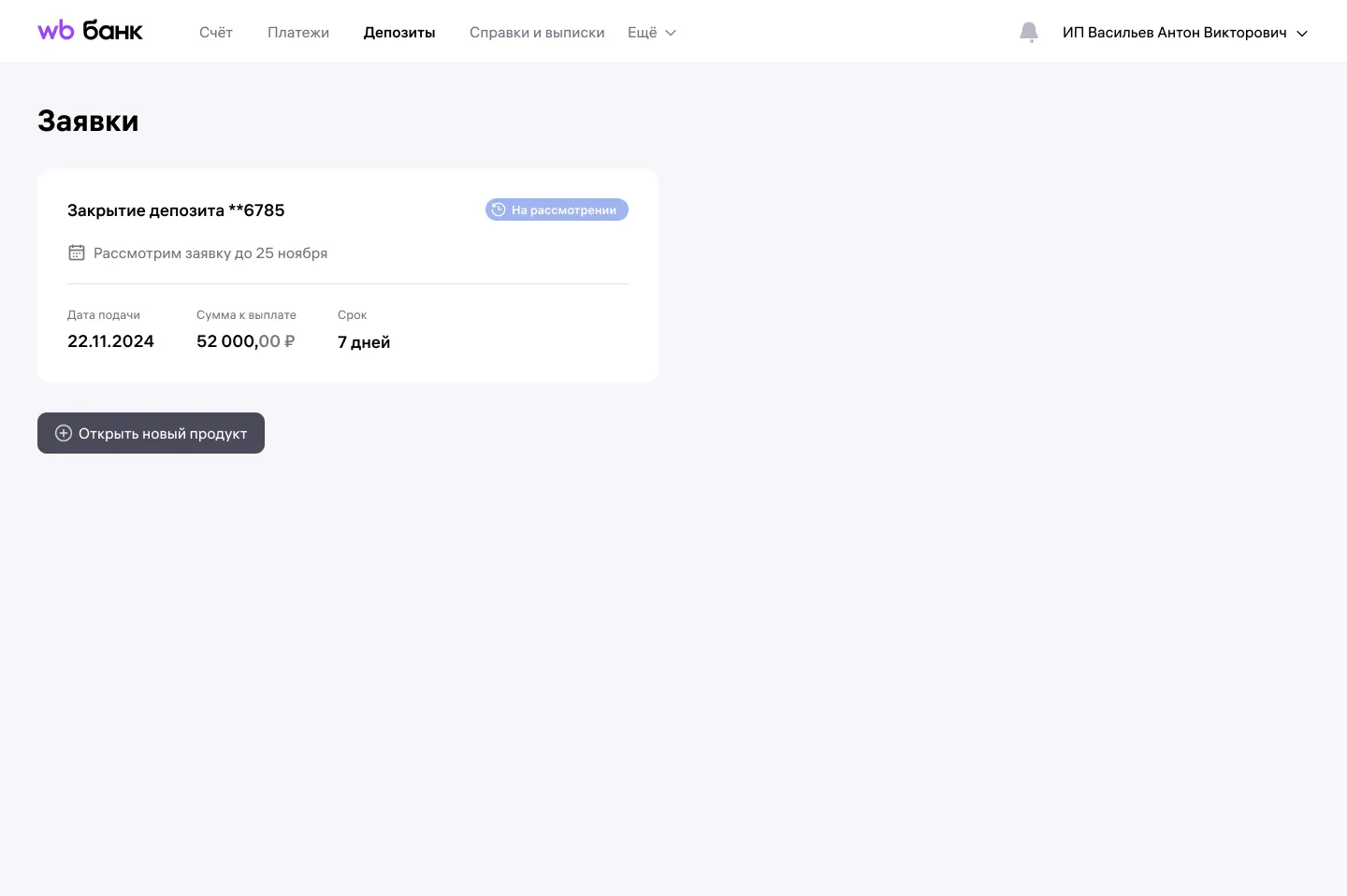Click the clock icon in the status badge

click(499, 210)
